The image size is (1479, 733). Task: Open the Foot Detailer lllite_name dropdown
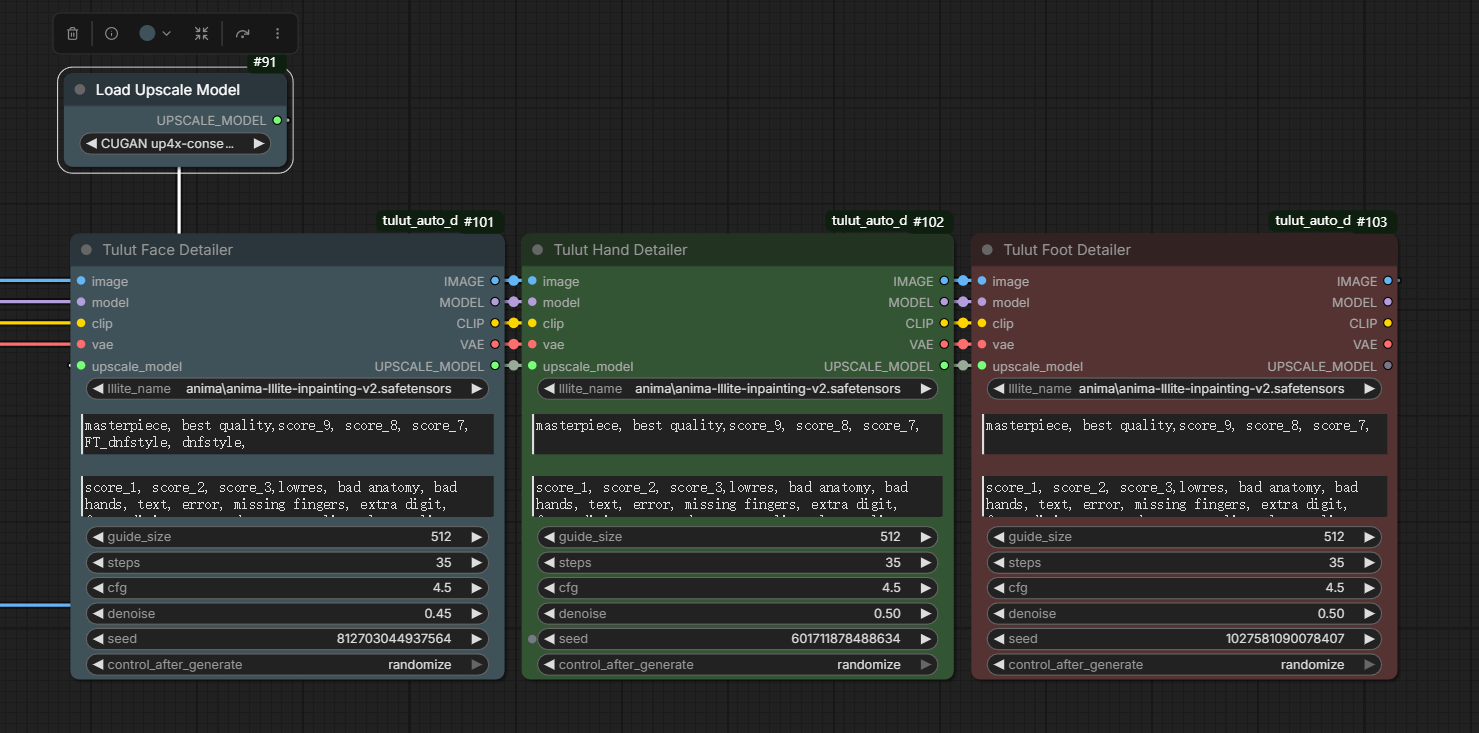1184,389
